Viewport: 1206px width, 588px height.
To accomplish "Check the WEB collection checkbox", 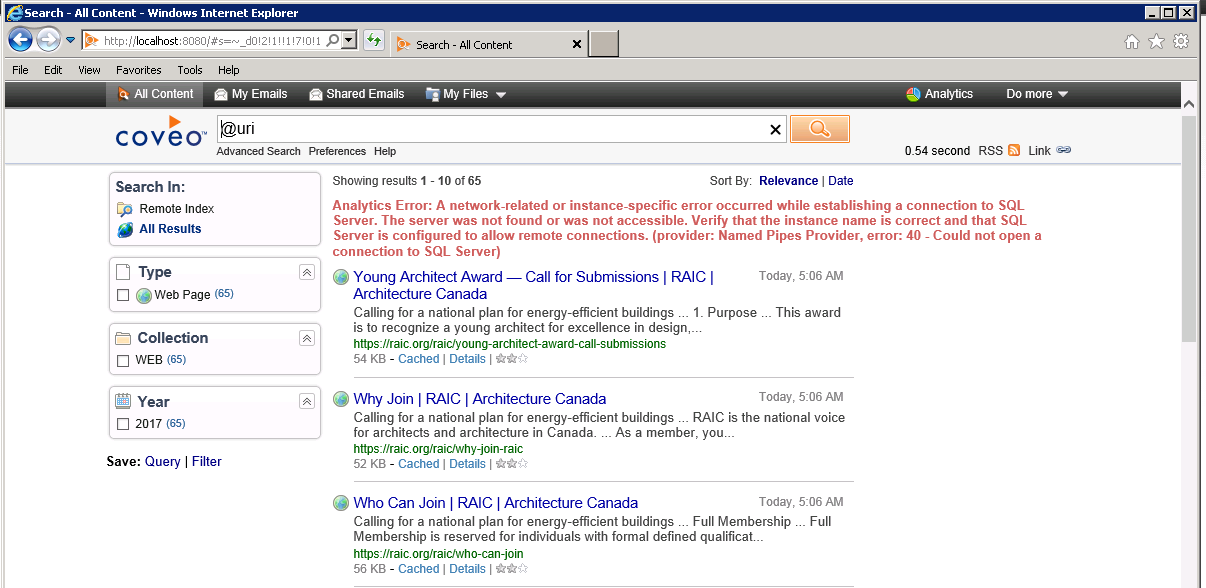I will 123,360.
